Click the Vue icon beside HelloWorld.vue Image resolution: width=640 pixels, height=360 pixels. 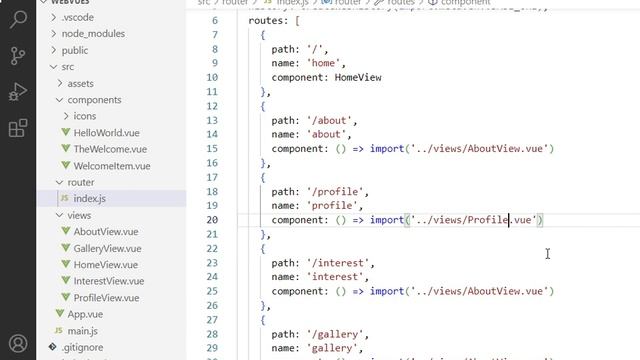click(66, 132)
